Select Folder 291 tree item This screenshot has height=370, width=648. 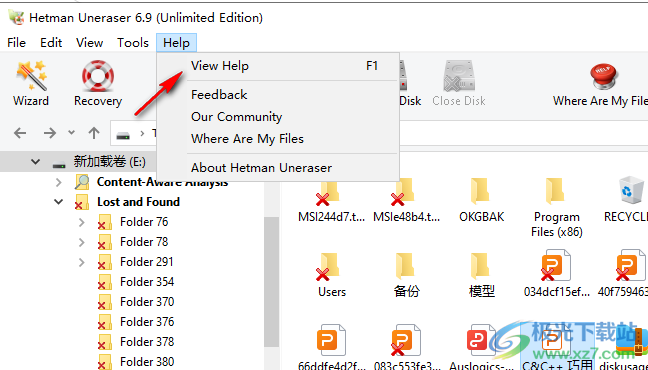tap(146, 262)
